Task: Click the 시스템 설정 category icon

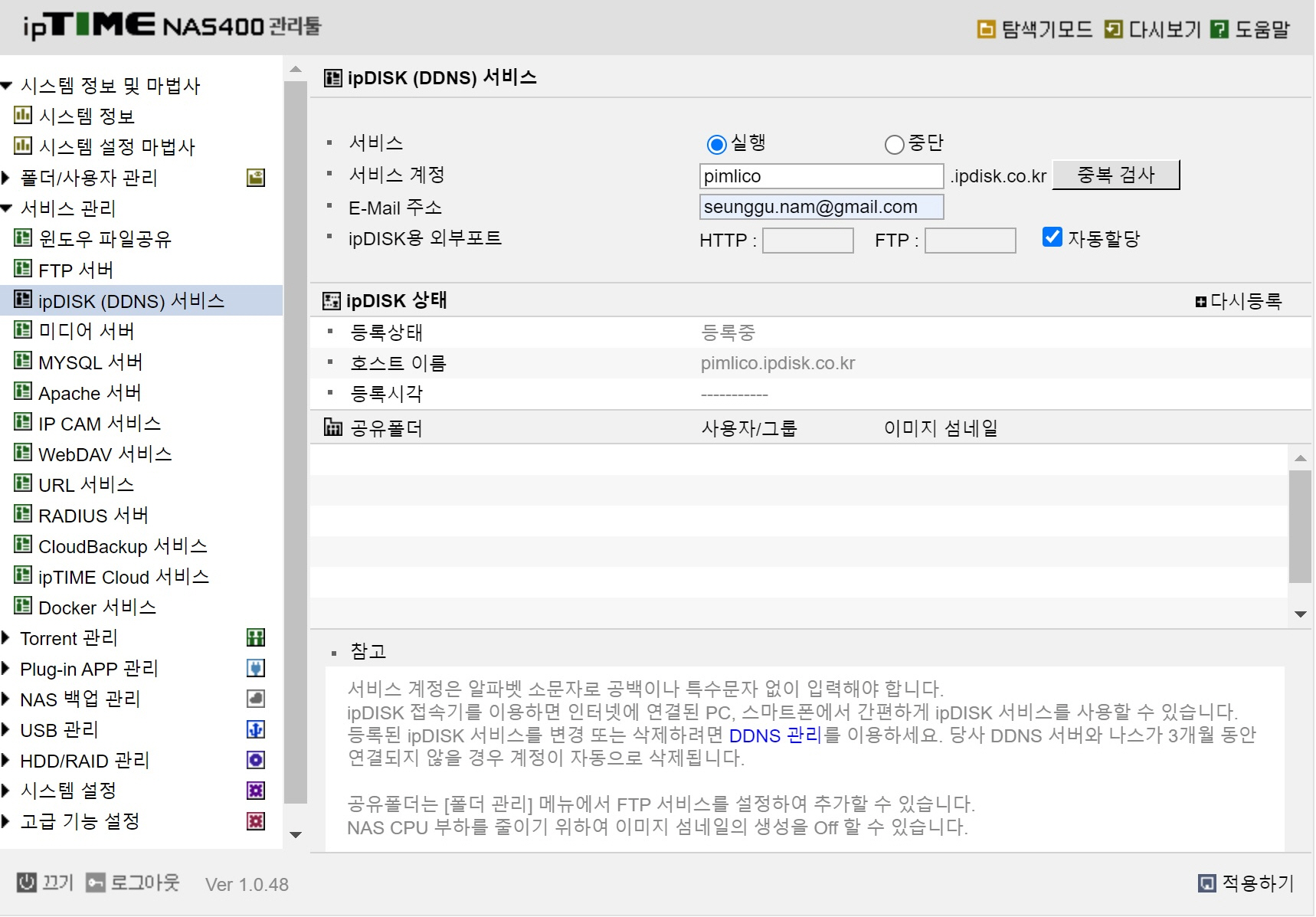Action: (256, 791)
